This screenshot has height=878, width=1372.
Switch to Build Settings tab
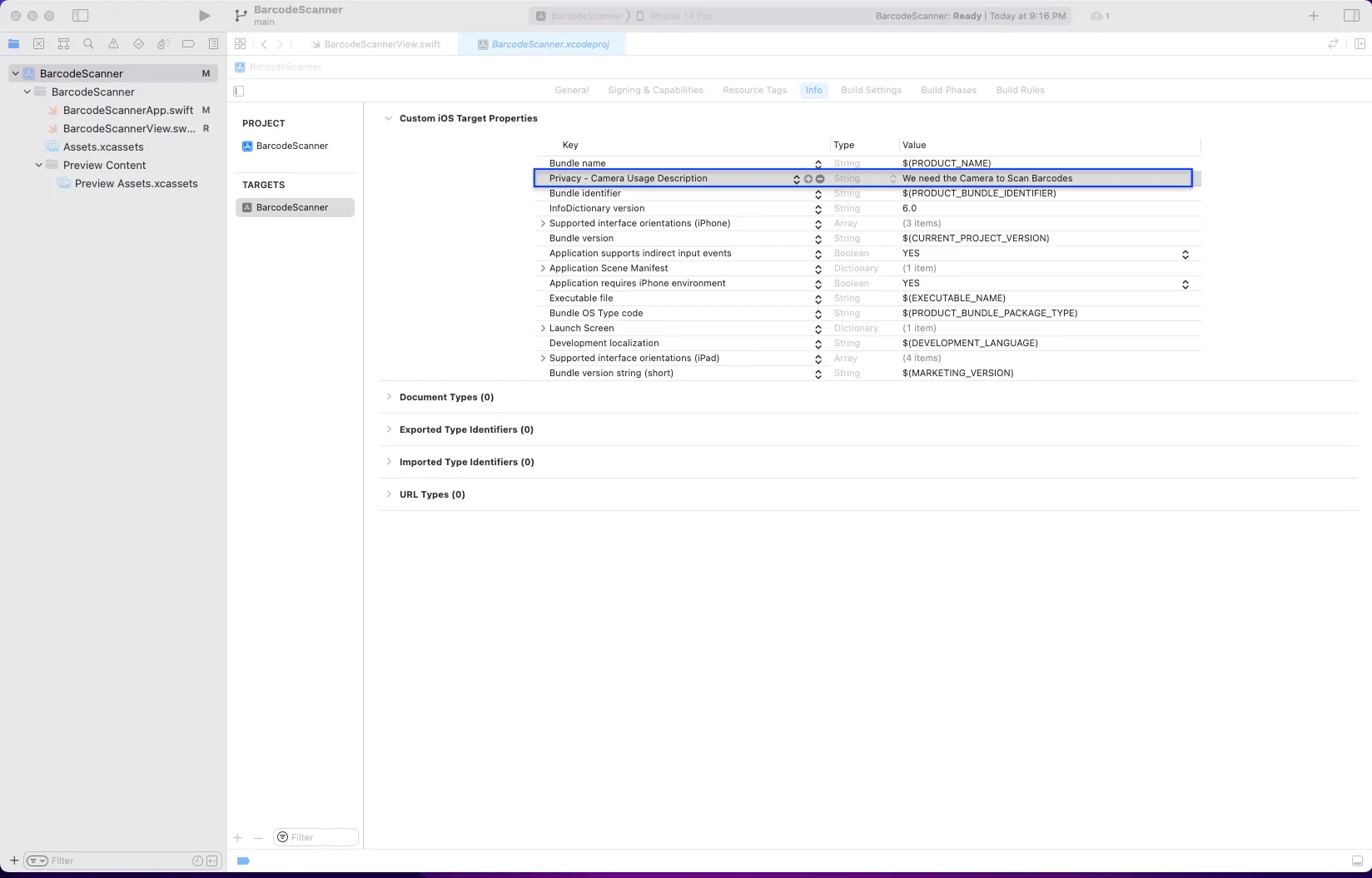click(871, 90)
